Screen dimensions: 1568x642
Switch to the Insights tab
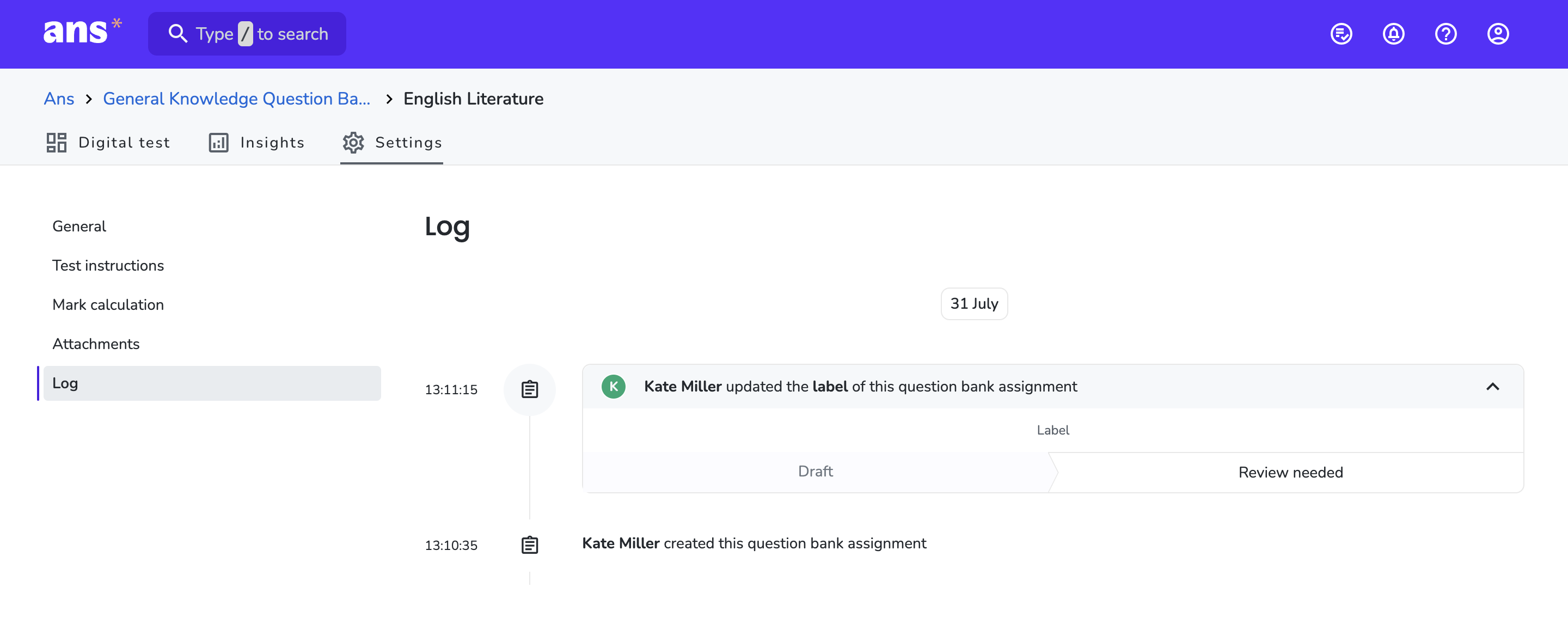click(x=256, y=143)
